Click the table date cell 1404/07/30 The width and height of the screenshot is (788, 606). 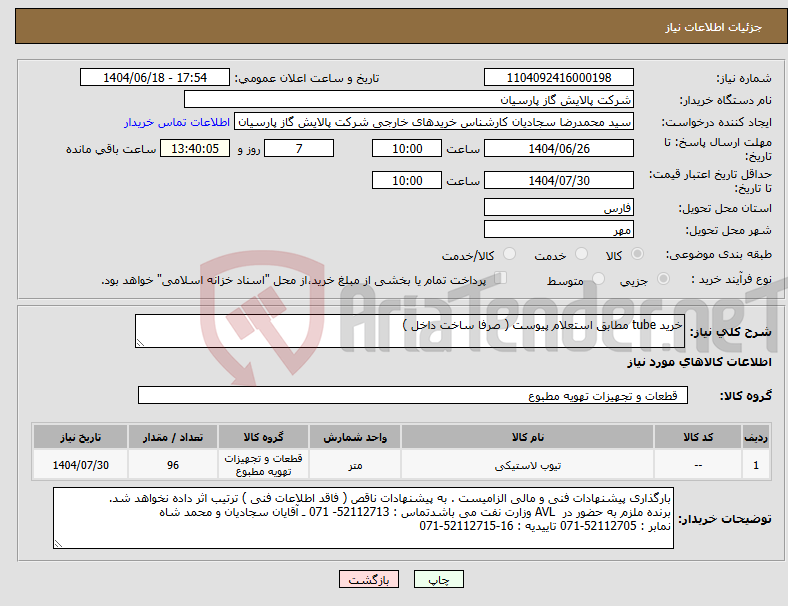point(80,465)
